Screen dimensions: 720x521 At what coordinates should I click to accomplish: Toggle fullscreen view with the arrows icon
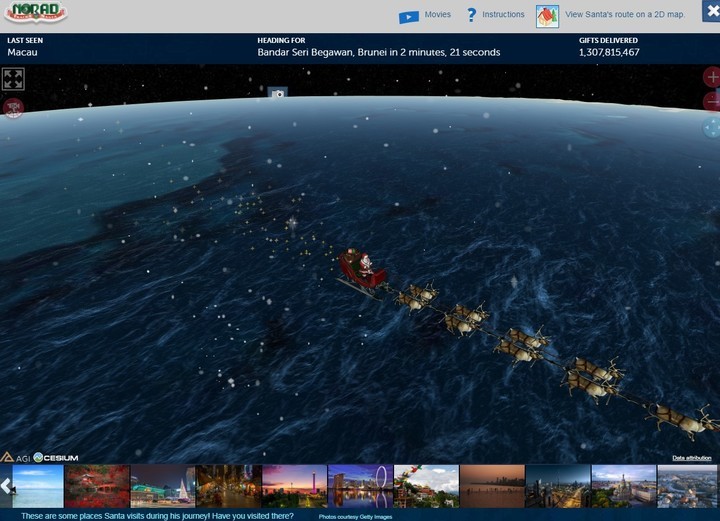(13, 79)
